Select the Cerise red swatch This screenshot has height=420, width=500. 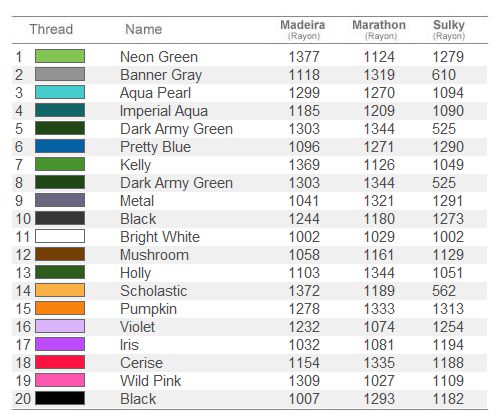click(60, 362)
